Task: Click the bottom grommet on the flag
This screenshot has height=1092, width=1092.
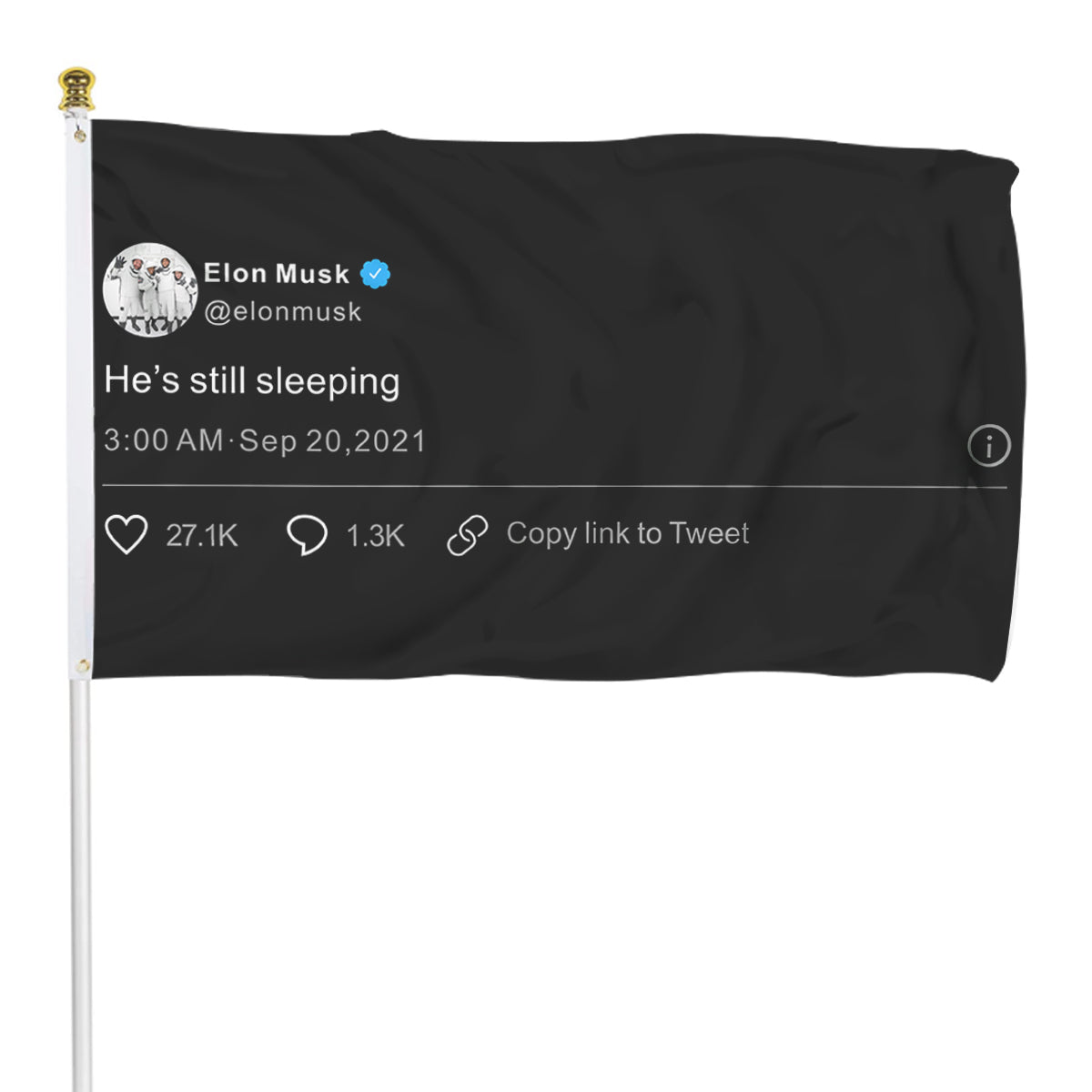Action: tap(84, 666)
